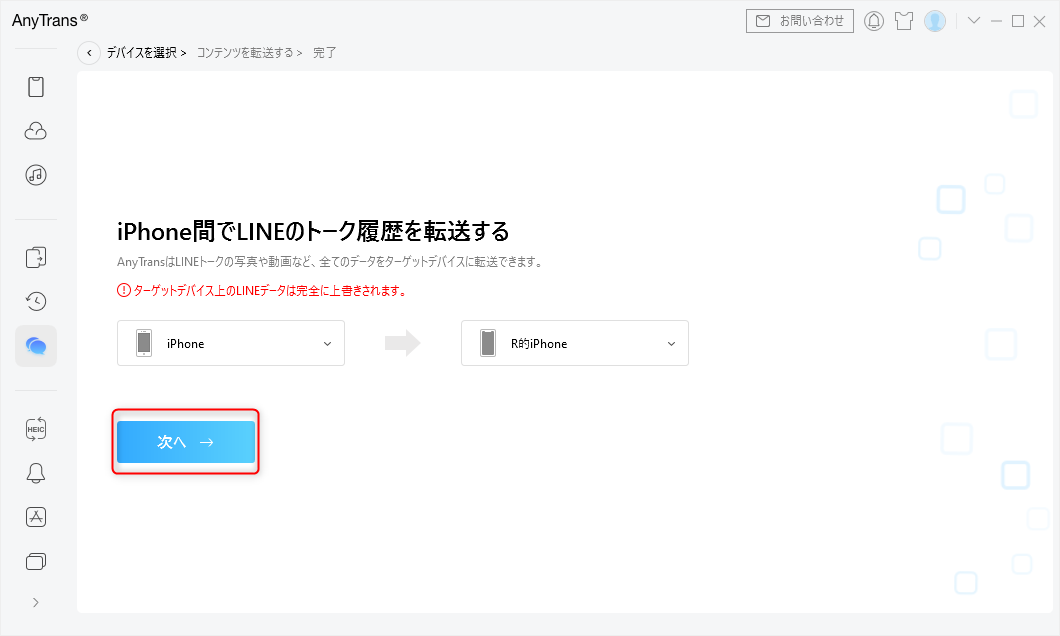1060x636 pixels.
Task: Open notifications bell in title bar
Action: coord(874,21)
